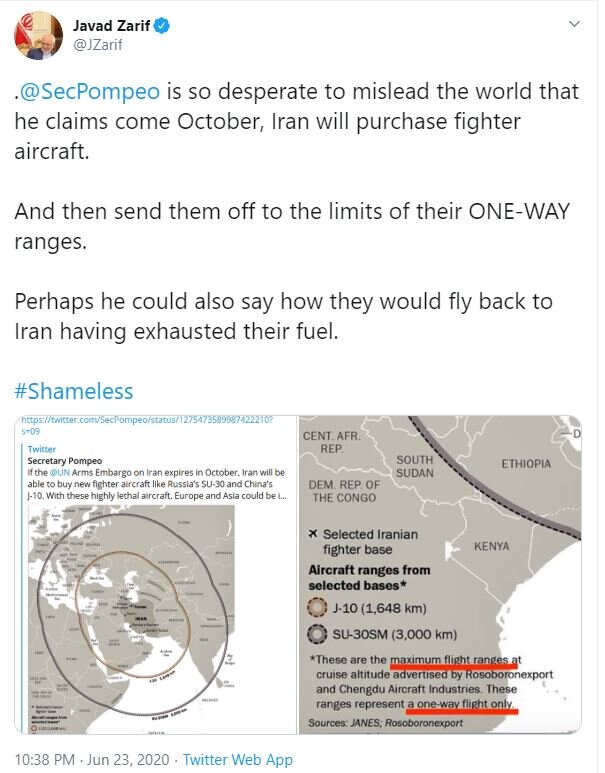Open the right map legend image
This screenshot has width=605, height=773.
[440, 575]
